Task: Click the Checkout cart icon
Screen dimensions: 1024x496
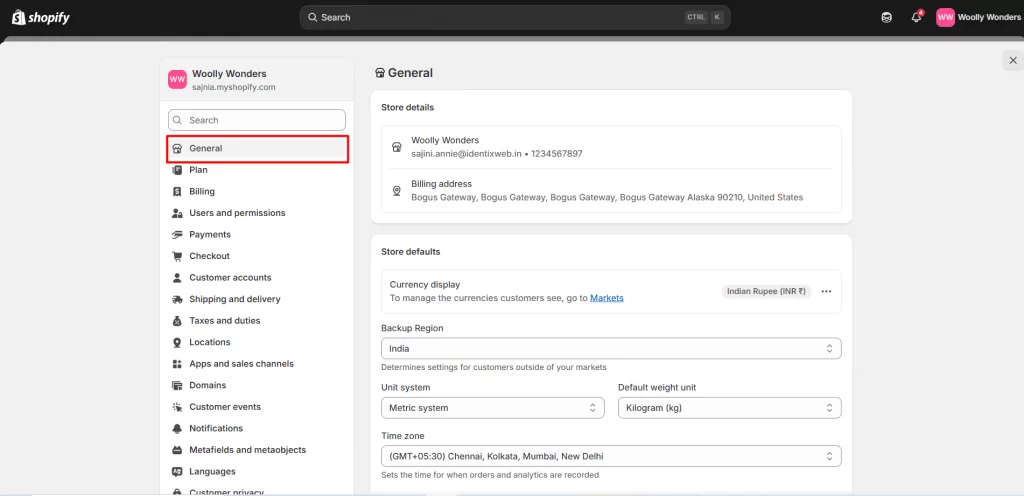Action: [x=177, y=256]
